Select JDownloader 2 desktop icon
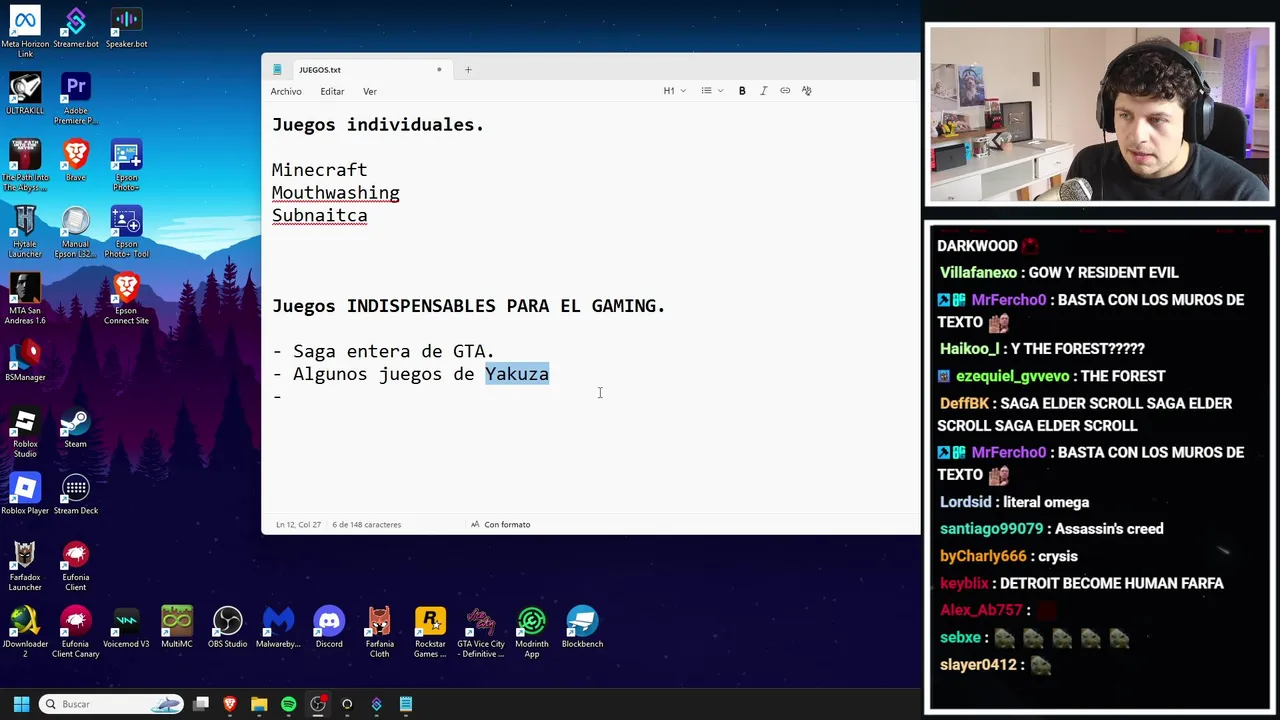Viewport: 1280px width, 720px height. pos(25,631)
